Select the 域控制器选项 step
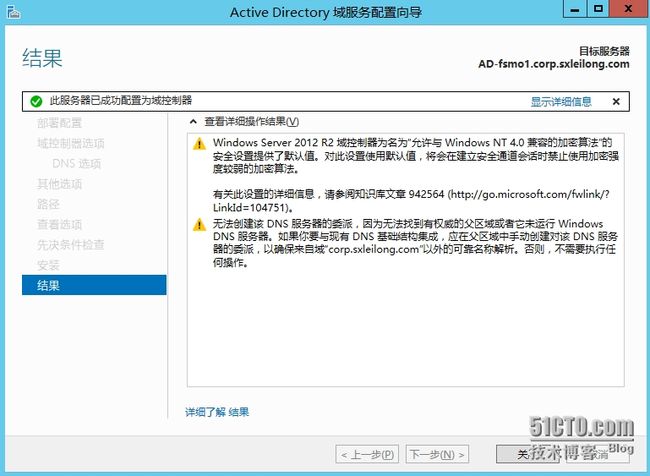 pos(70,143)
